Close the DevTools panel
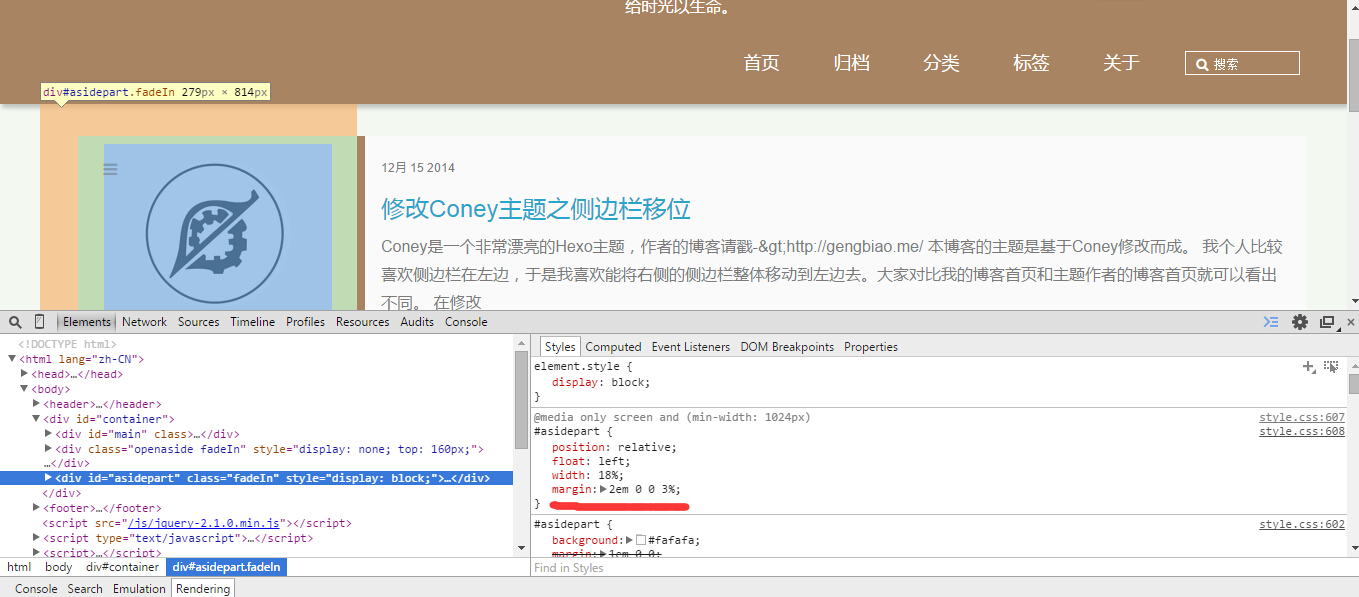Image resolution: width=1359 pixels, height=597 pixels. tap(1351, 322)
